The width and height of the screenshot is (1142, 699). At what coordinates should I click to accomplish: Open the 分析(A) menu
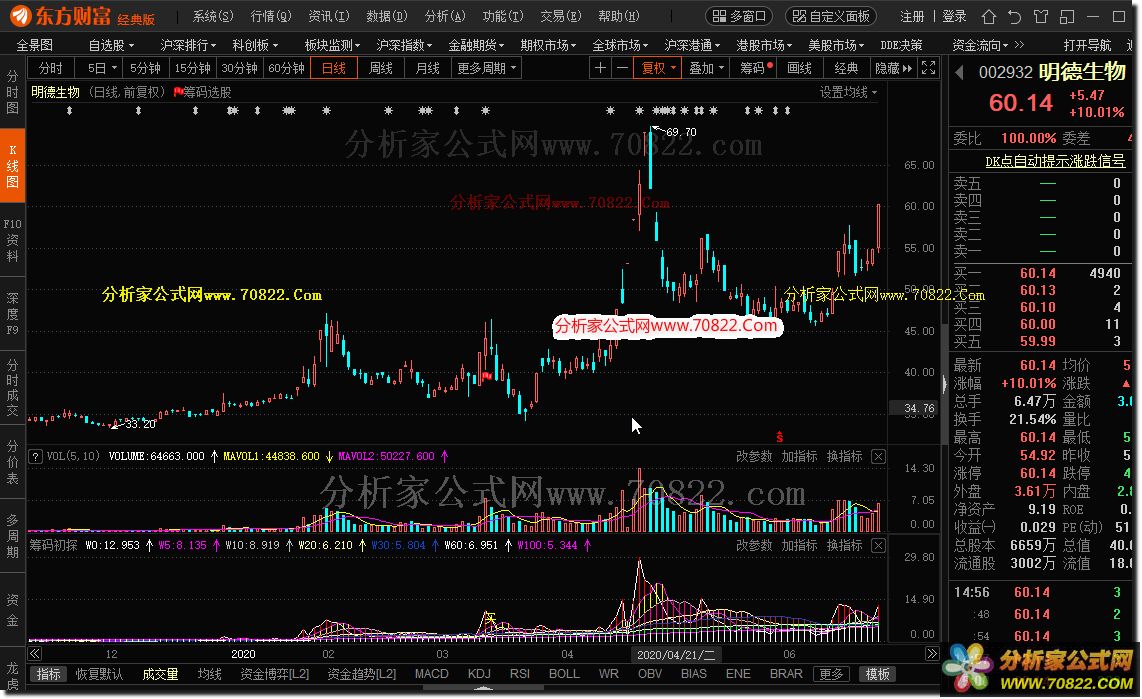coord(444,17)
